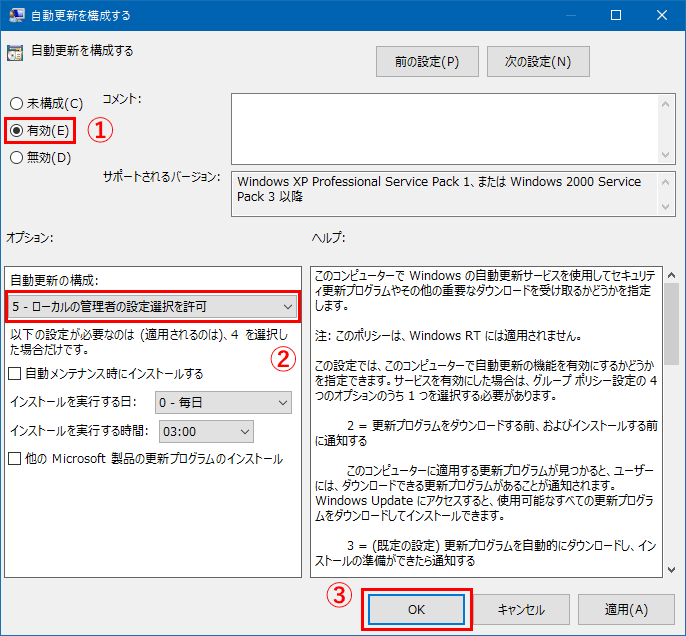686x636 pixels.
Task: Click the comment box scroll down arrow
Action: (x=665, y=155)
